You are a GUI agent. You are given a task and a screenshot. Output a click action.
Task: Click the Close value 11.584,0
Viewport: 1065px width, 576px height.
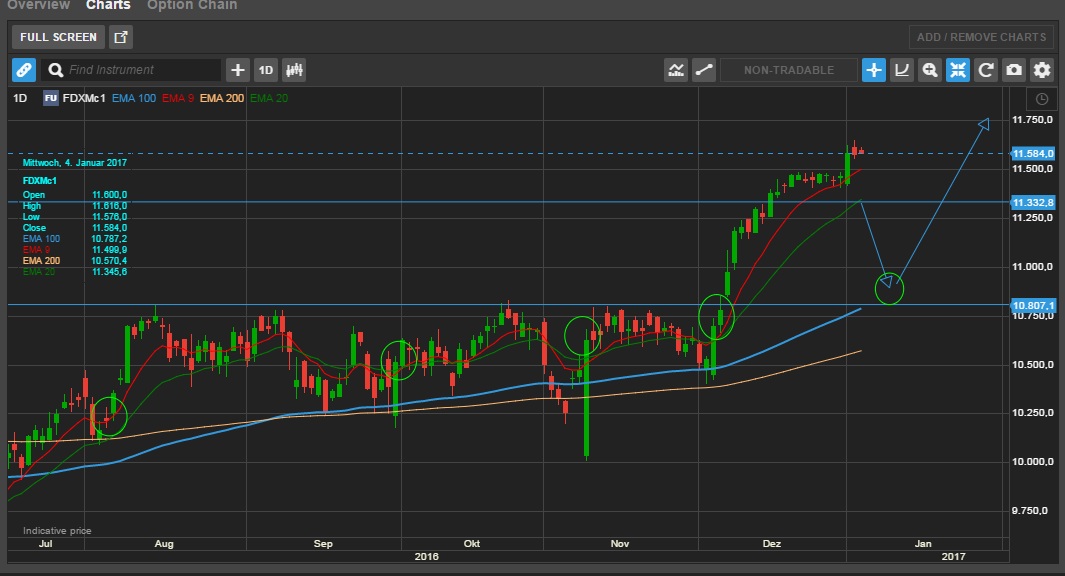tap(109, 228)
